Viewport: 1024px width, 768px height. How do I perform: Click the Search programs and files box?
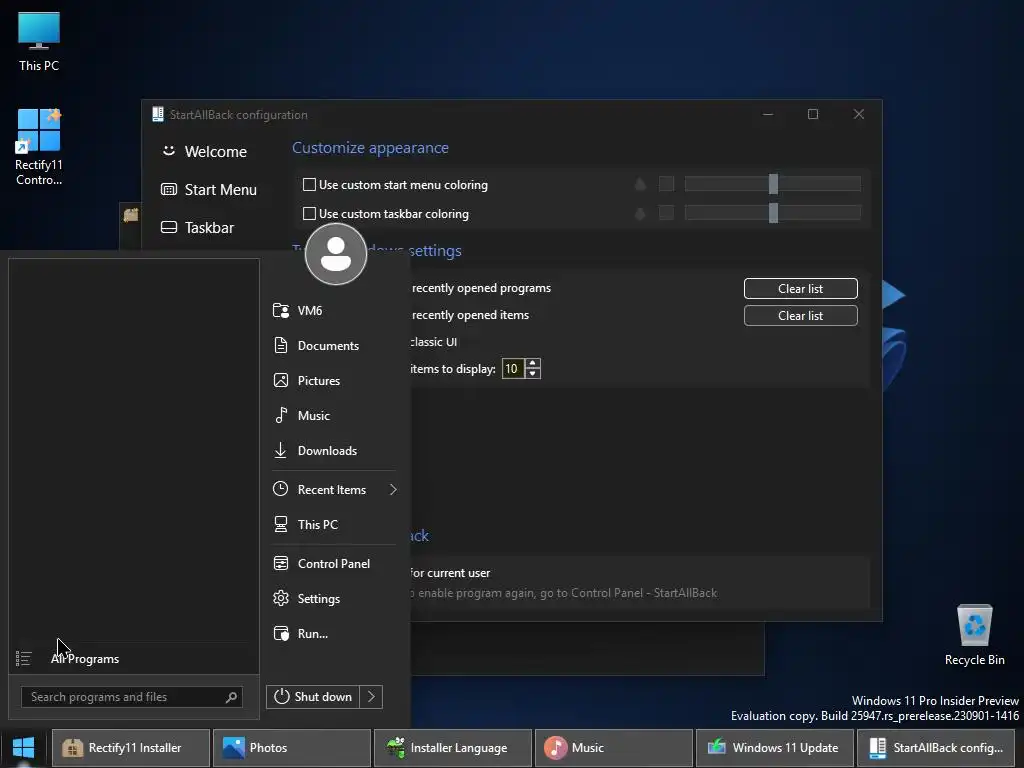(132, 697)
